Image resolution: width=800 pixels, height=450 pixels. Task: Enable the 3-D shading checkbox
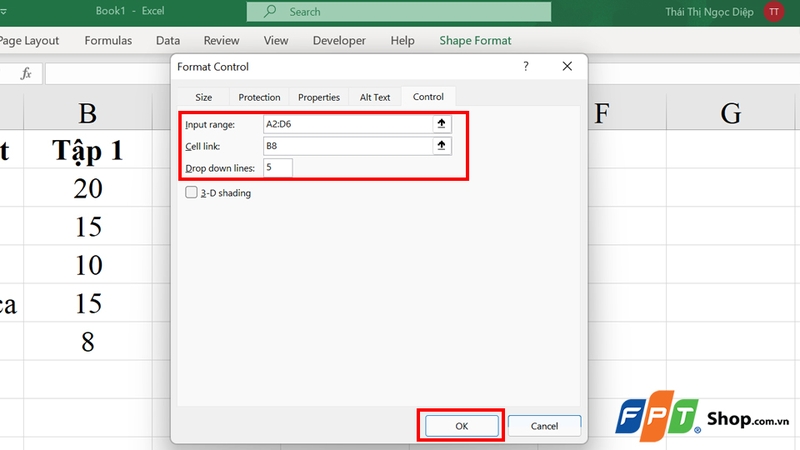pos(191,192)
